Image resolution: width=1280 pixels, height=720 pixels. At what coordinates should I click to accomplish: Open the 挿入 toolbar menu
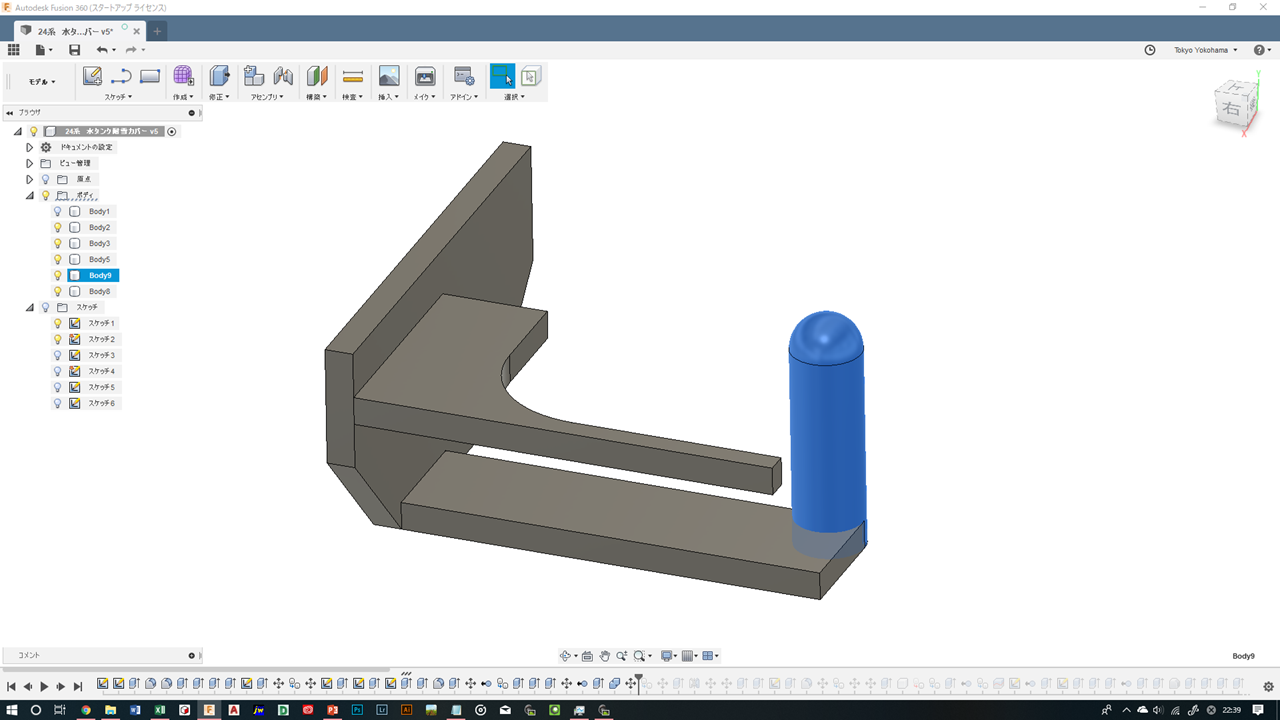389,97
